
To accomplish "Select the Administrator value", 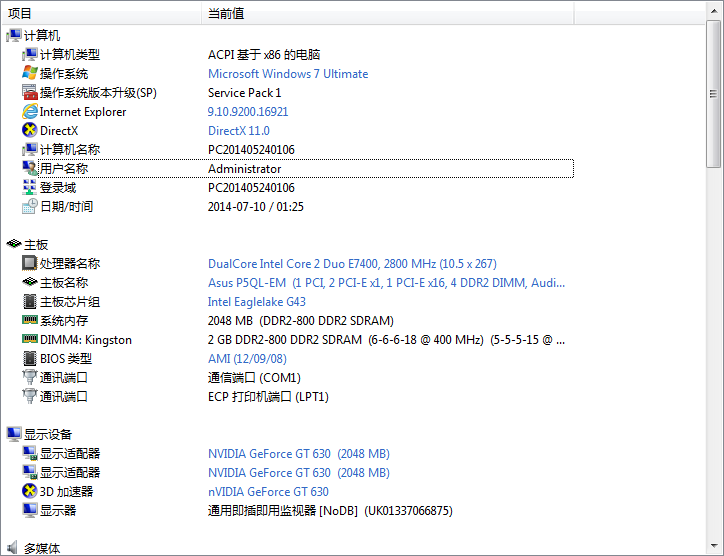I will point(245,169).
